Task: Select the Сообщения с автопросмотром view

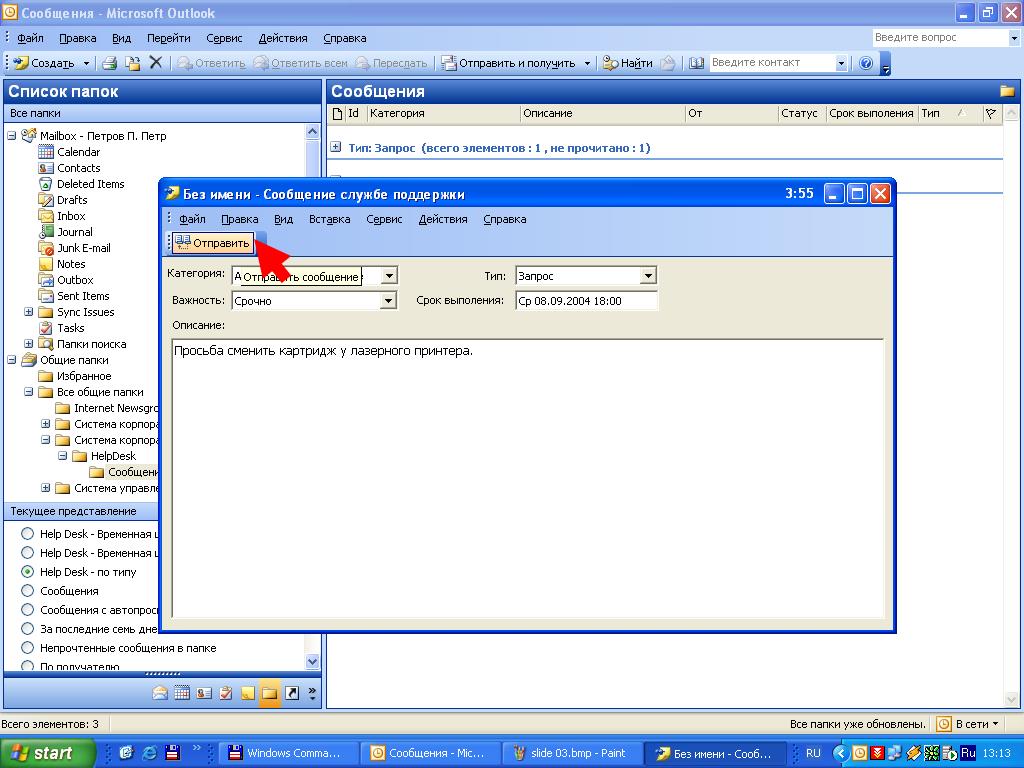Action: (27, 609)
